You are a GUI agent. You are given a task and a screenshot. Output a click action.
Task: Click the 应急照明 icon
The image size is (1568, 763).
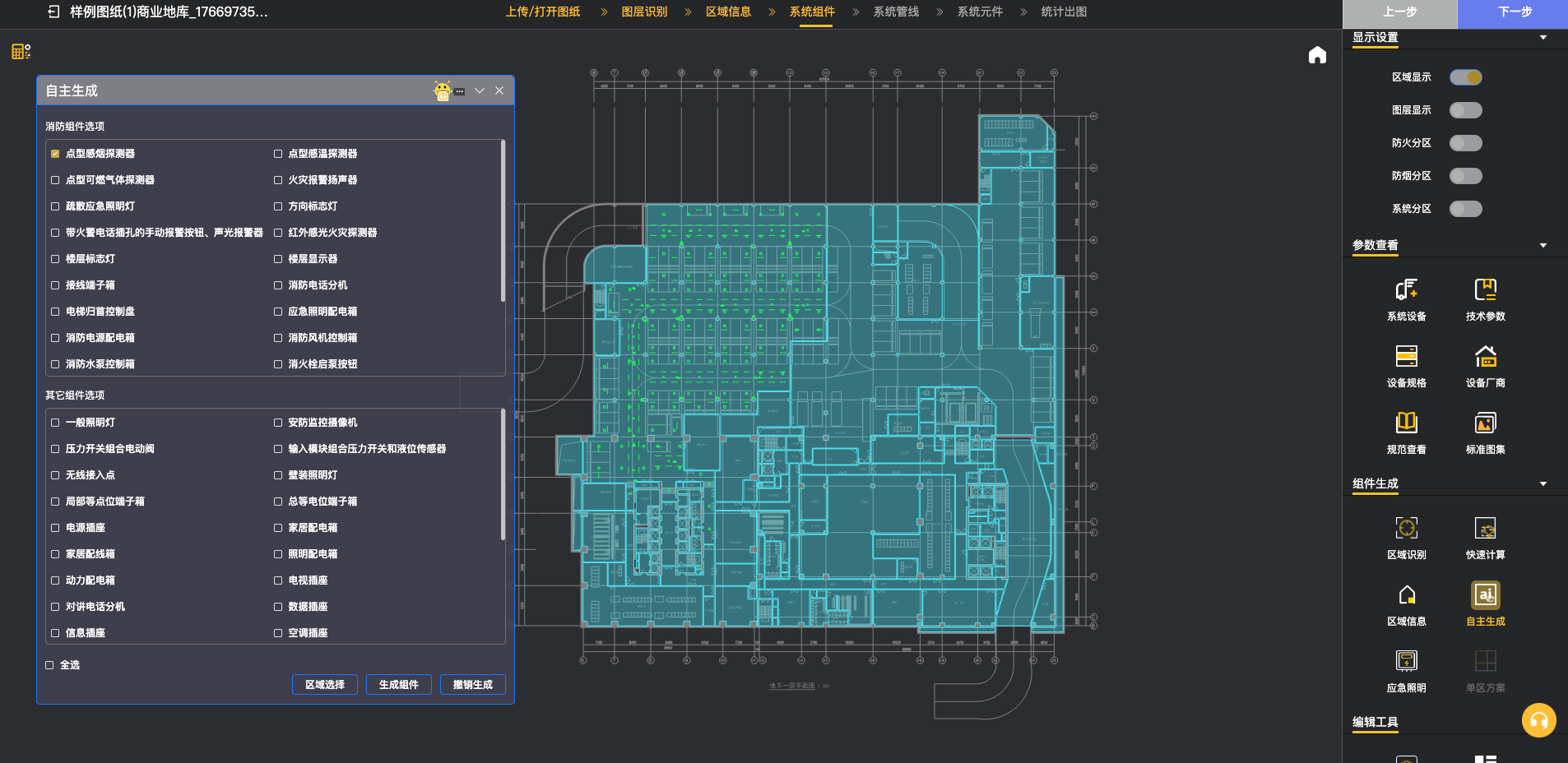coord(1406,662)
